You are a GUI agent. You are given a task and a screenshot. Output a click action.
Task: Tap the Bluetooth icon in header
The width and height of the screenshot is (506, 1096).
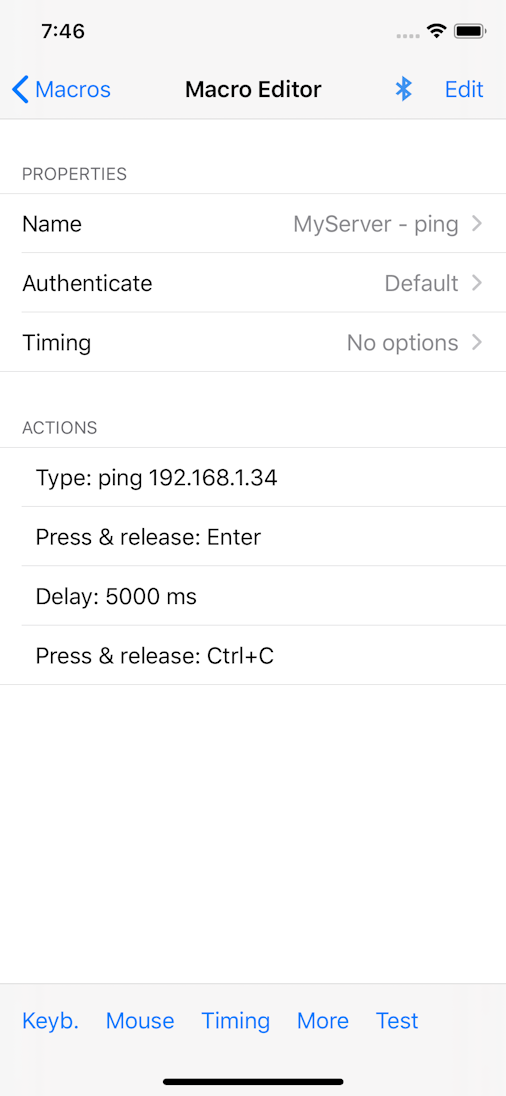[x=403, y=89]
